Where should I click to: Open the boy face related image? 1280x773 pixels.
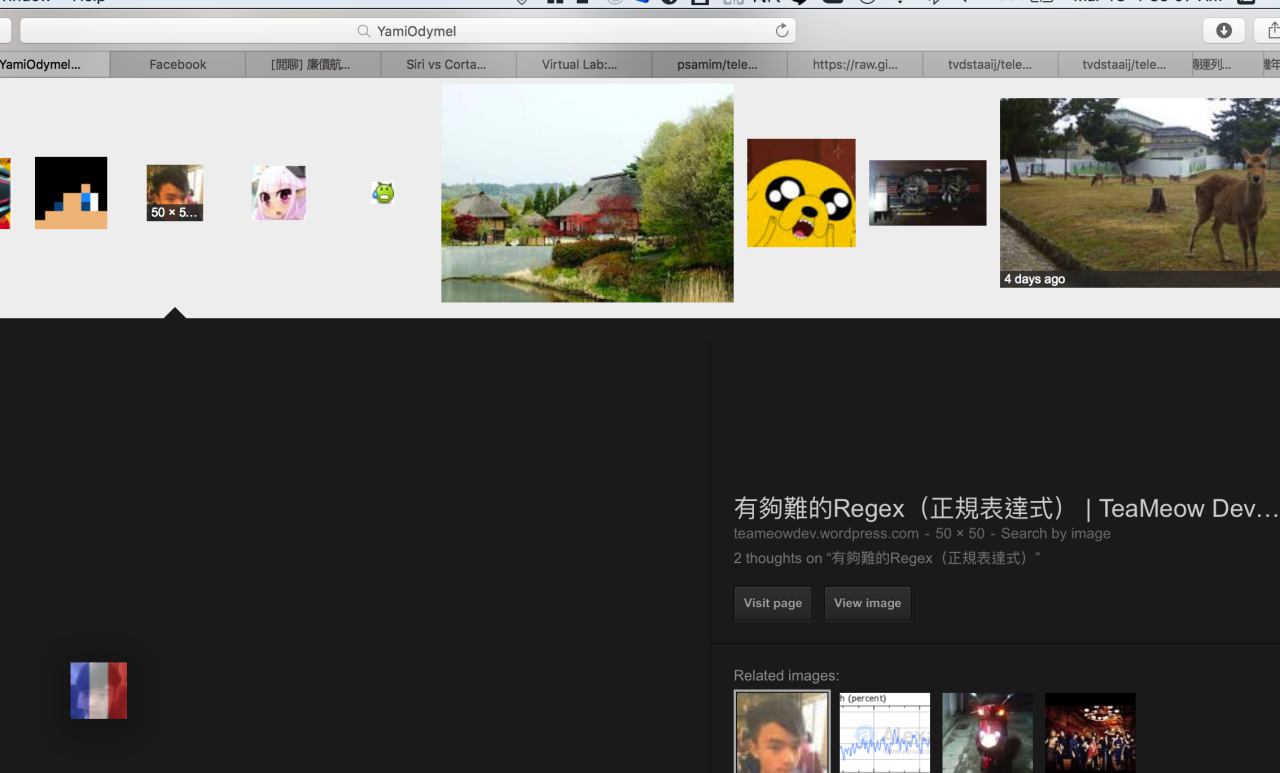[782, 732]
